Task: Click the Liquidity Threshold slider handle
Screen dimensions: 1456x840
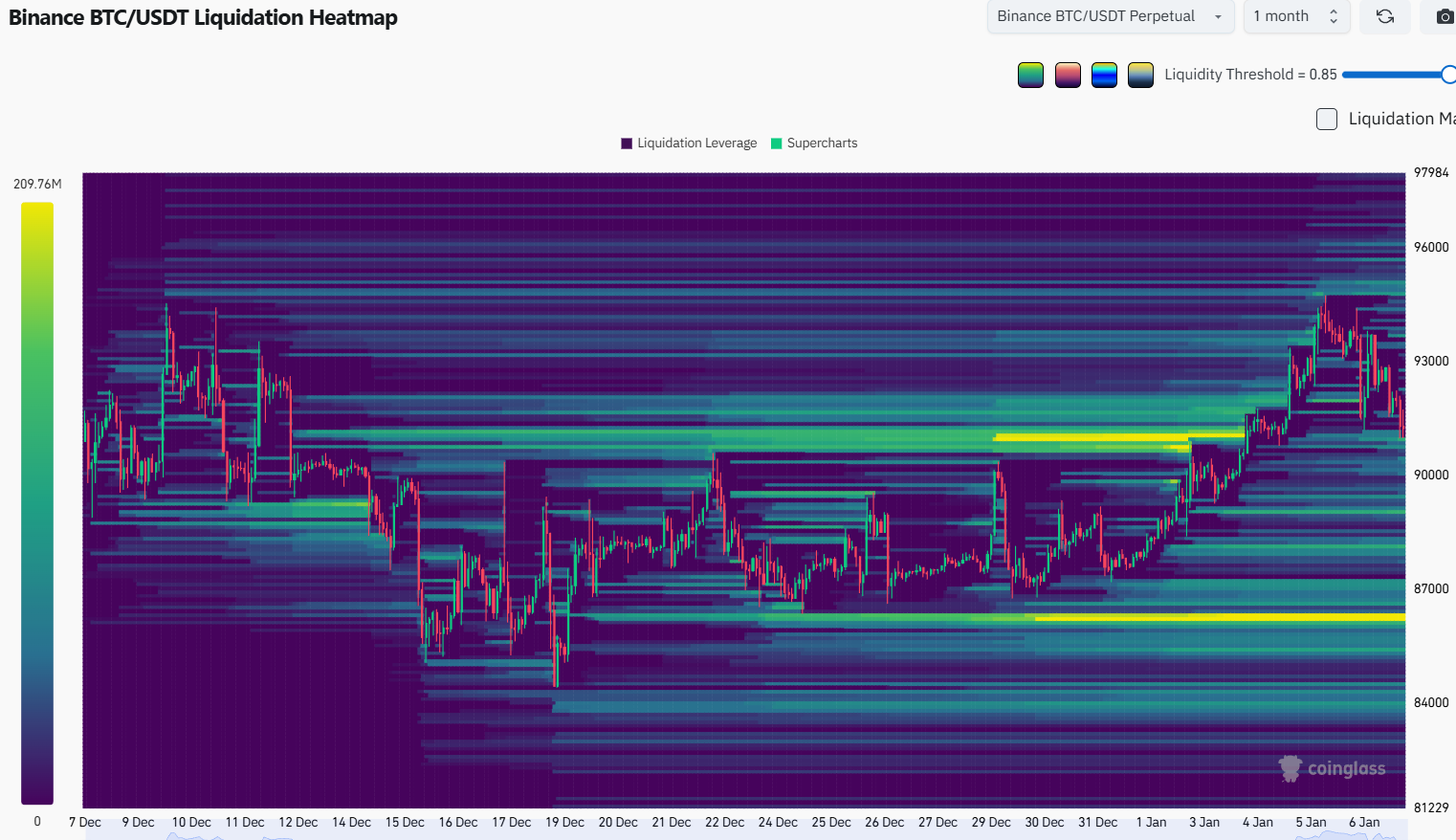Action: click(x=1448, y=75)
